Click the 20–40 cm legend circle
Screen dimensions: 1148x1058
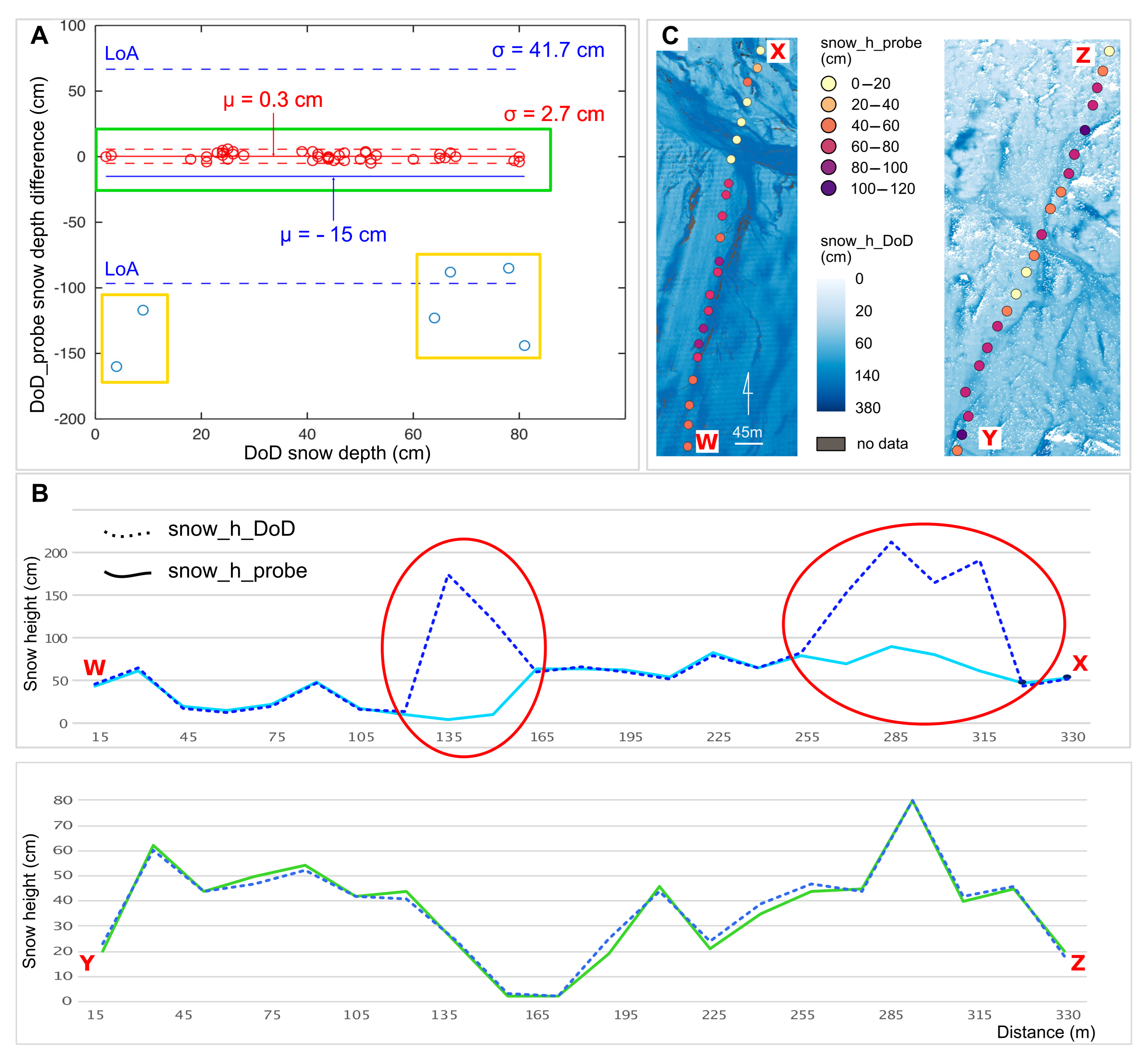click(828, 105)
